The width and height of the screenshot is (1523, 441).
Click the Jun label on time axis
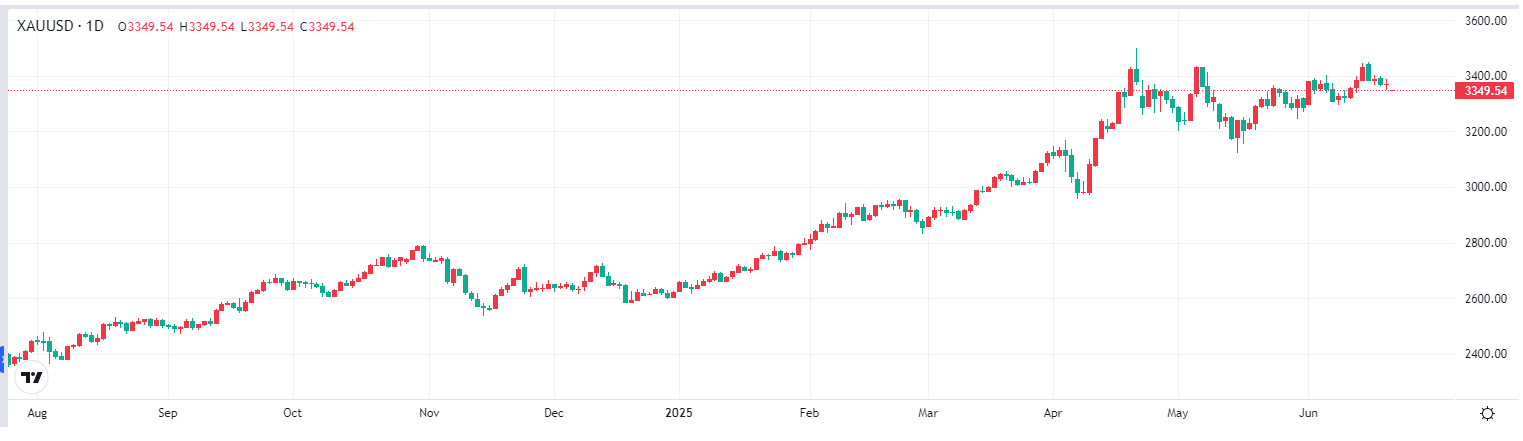tap(1307, 413)
